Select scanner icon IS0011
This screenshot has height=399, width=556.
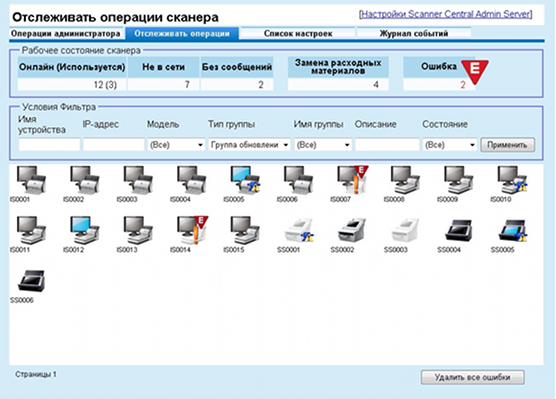[x=31, y=230]
